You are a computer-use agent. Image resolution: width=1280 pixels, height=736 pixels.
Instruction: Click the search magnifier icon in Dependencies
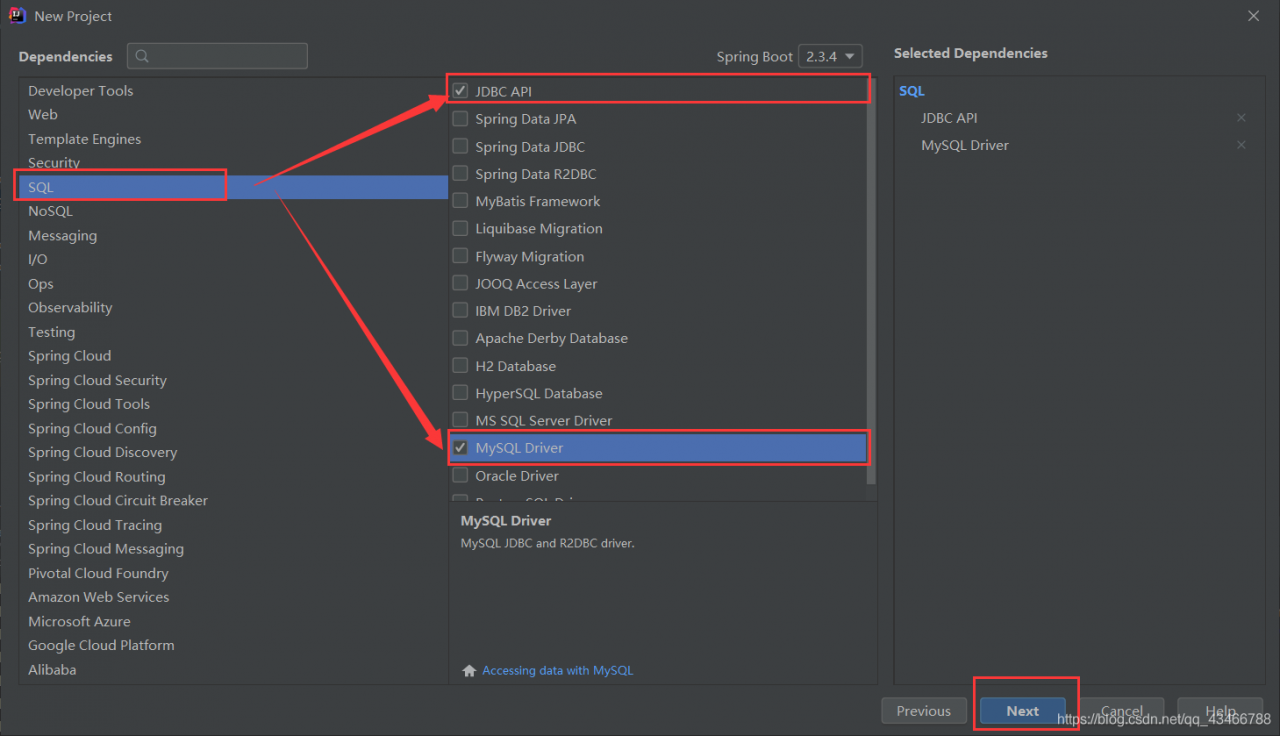click(x=142, y=56)
